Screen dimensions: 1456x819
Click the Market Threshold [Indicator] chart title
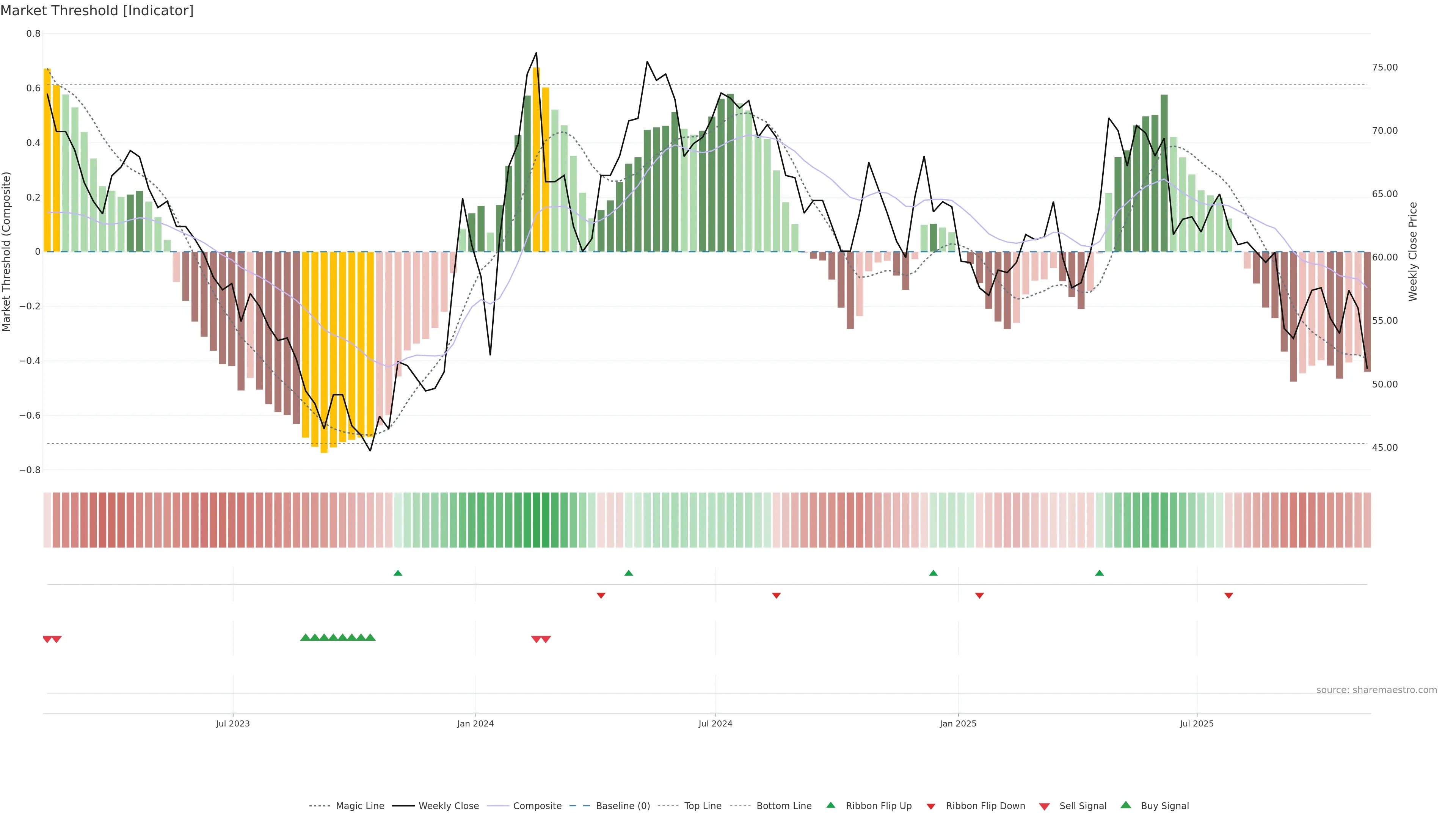point(97,11)
